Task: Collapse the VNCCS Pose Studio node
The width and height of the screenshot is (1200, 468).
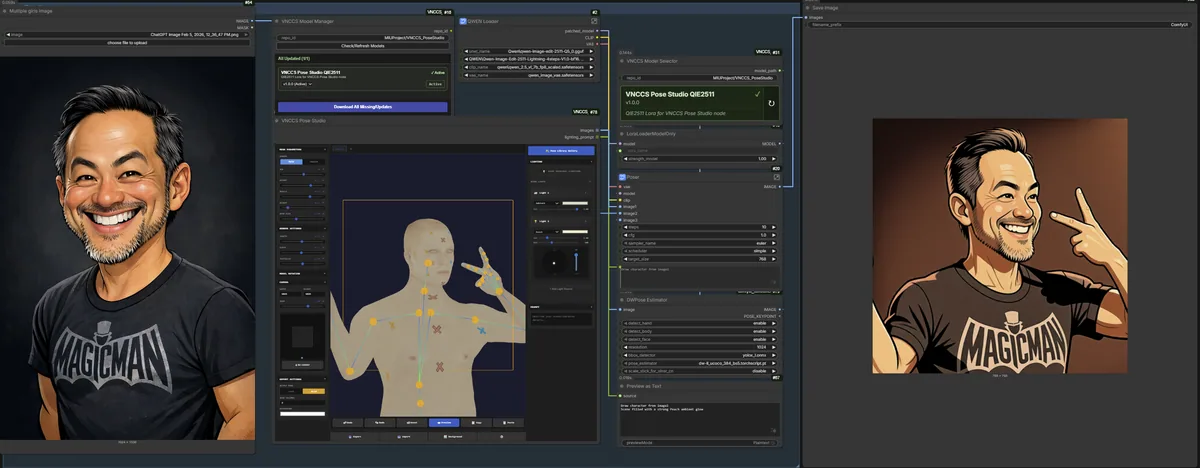Action: pyautogui.click(x=277, y=120)
